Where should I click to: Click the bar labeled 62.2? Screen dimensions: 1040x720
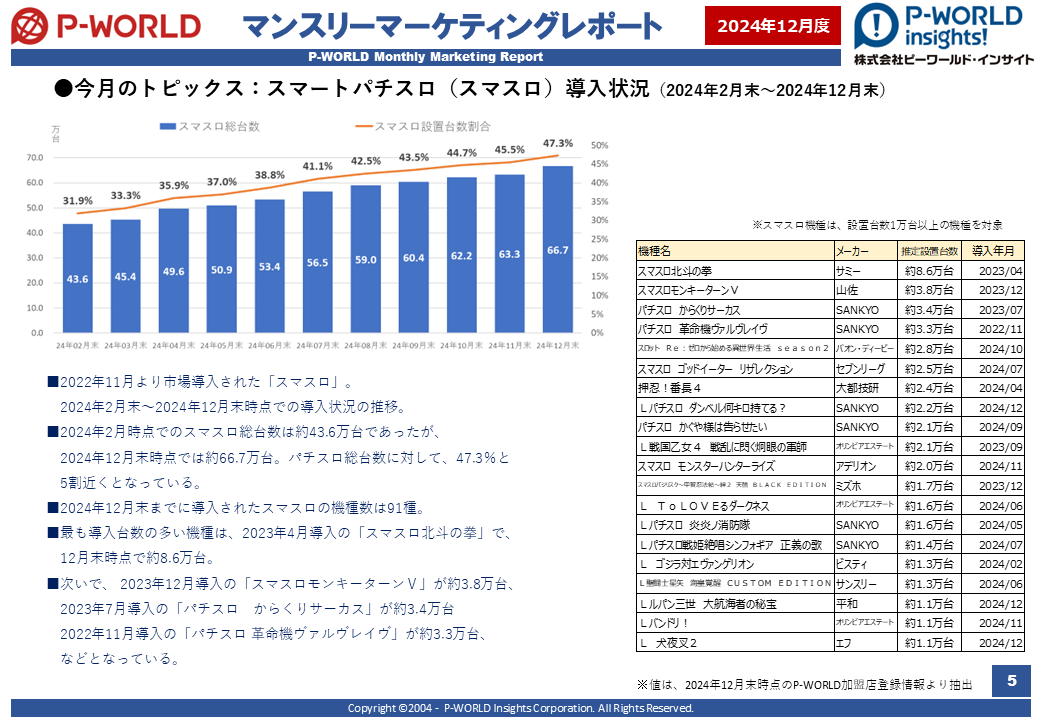click(462, 255)
